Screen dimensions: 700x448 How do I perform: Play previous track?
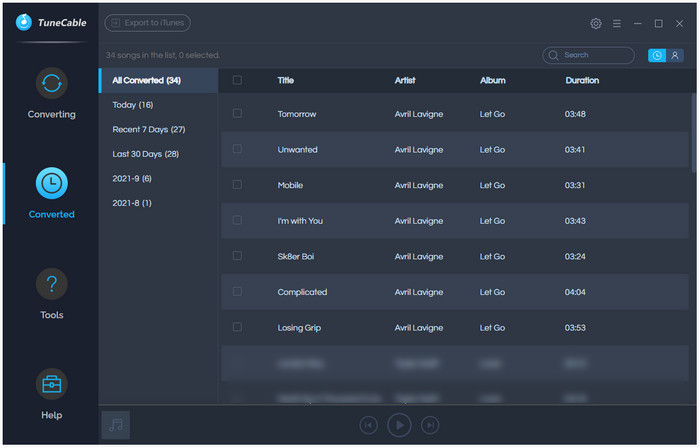pyautogui.click(x=369, y=425)
